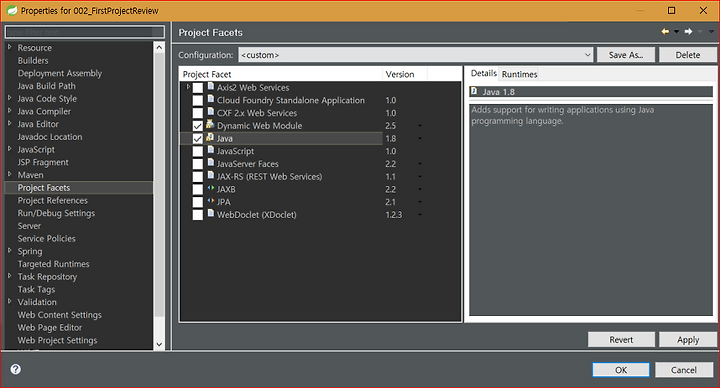This screenshot has height=388, width=720.
Task: Open the view menu dropdown arrow
Action: point(711,32)
